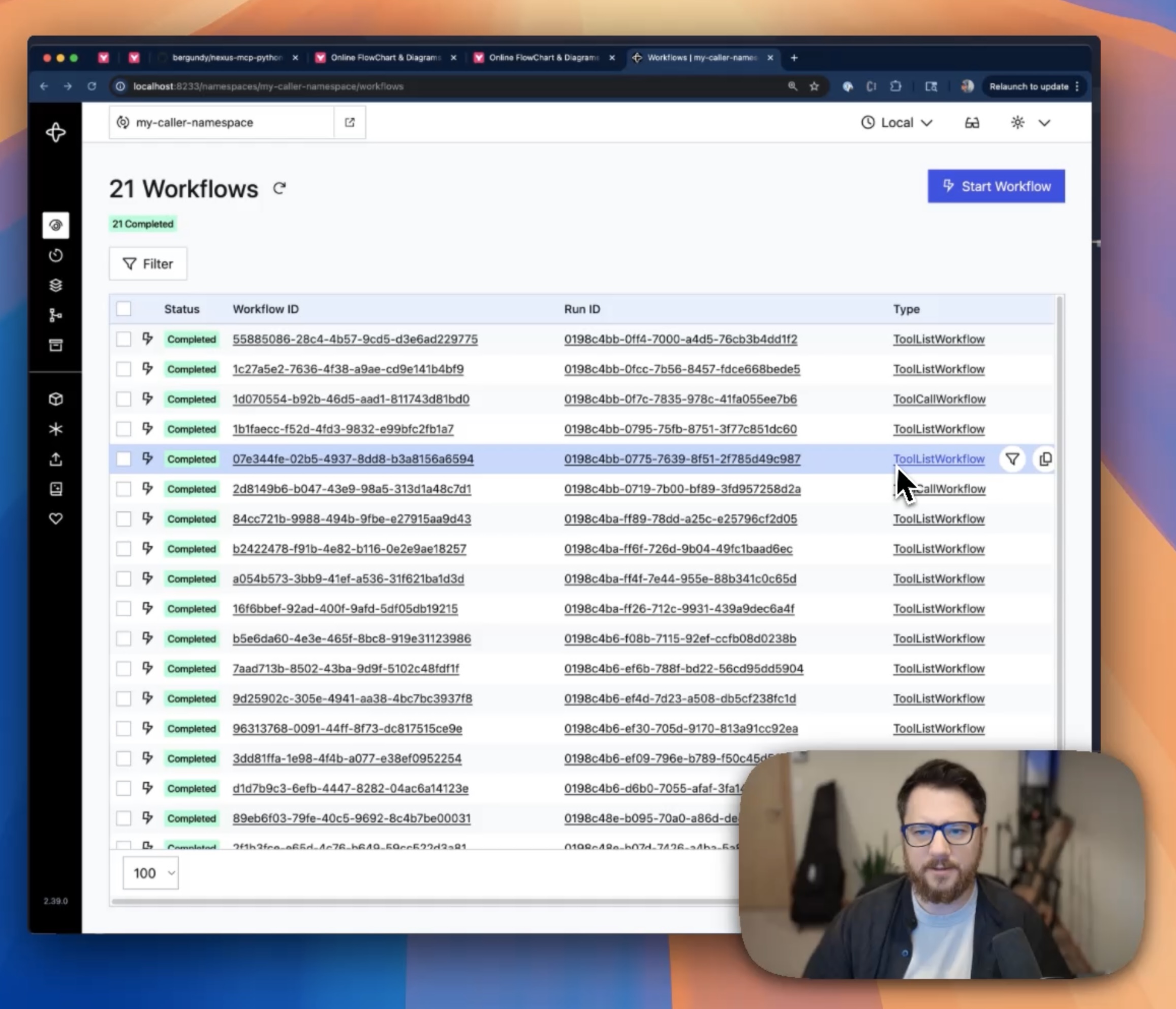
Task: Click the Archive box icon in sidebar
Action: (x=55, y=345)
